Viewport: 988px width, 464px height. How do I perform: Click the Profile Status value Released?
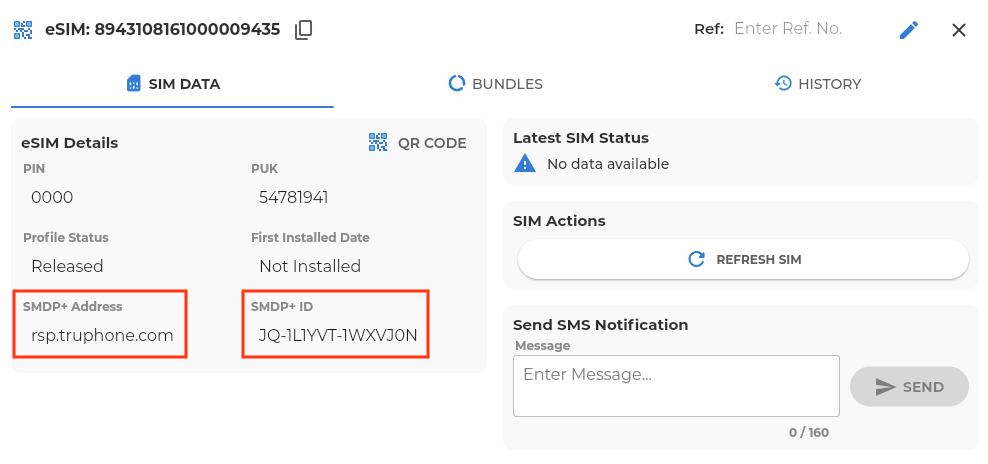click(67, 266)
